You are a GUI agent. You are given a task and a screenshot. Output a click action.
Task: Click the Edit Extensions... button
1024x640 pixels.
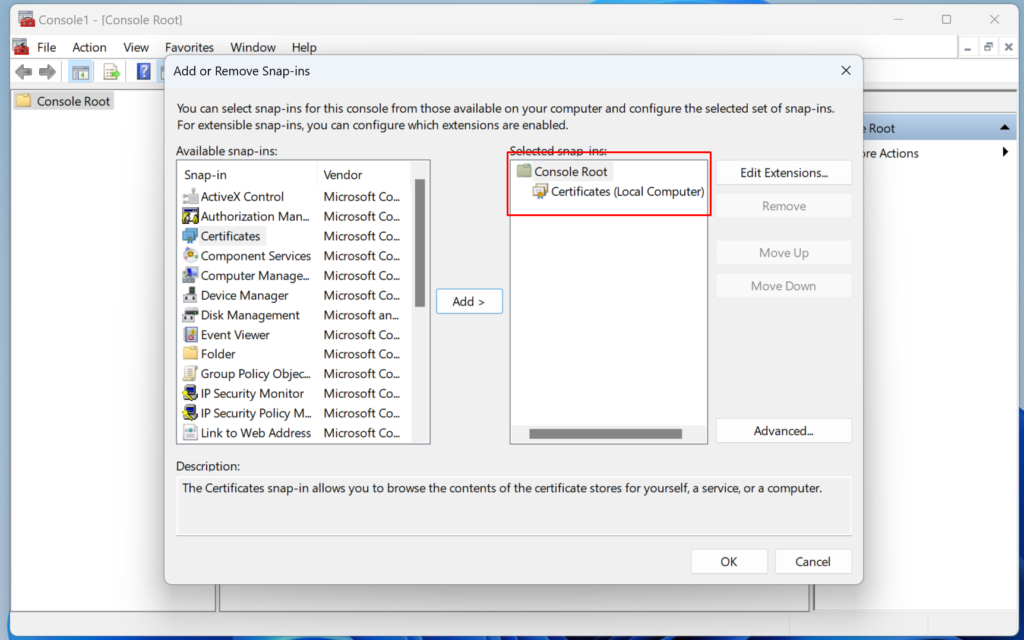click(784, 172)
